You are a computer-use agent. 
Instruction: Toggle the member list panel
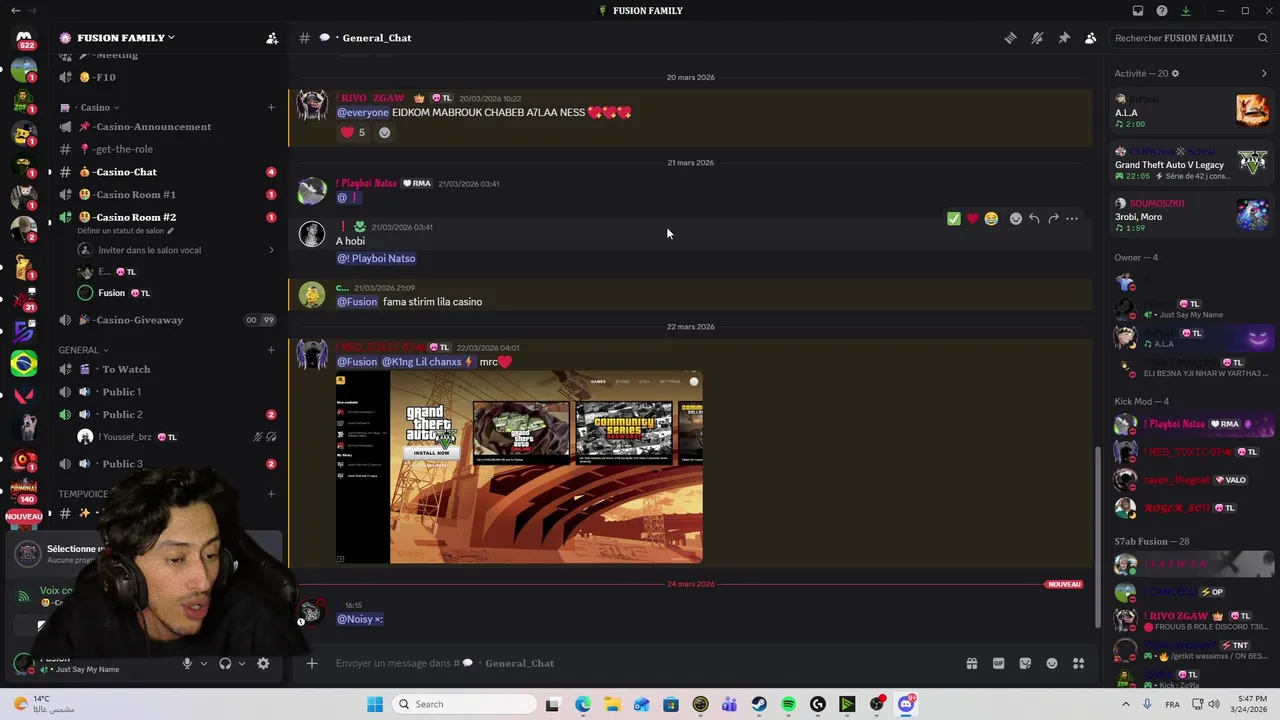click(1090, 38)
